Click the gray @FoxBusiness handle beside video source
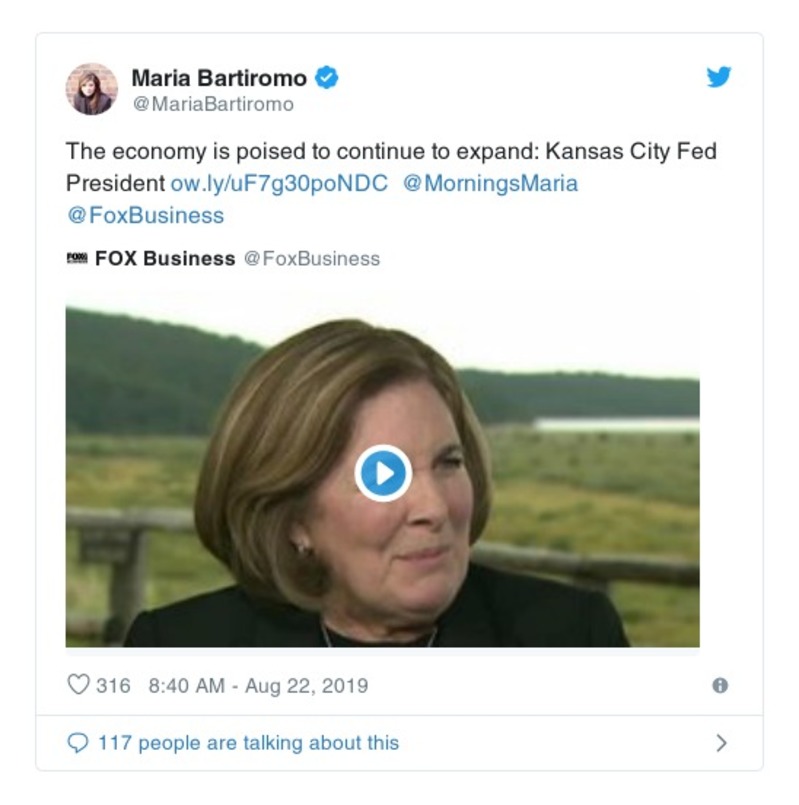The height and width of the screenshot is (805, 799). [x=312, y=258]
